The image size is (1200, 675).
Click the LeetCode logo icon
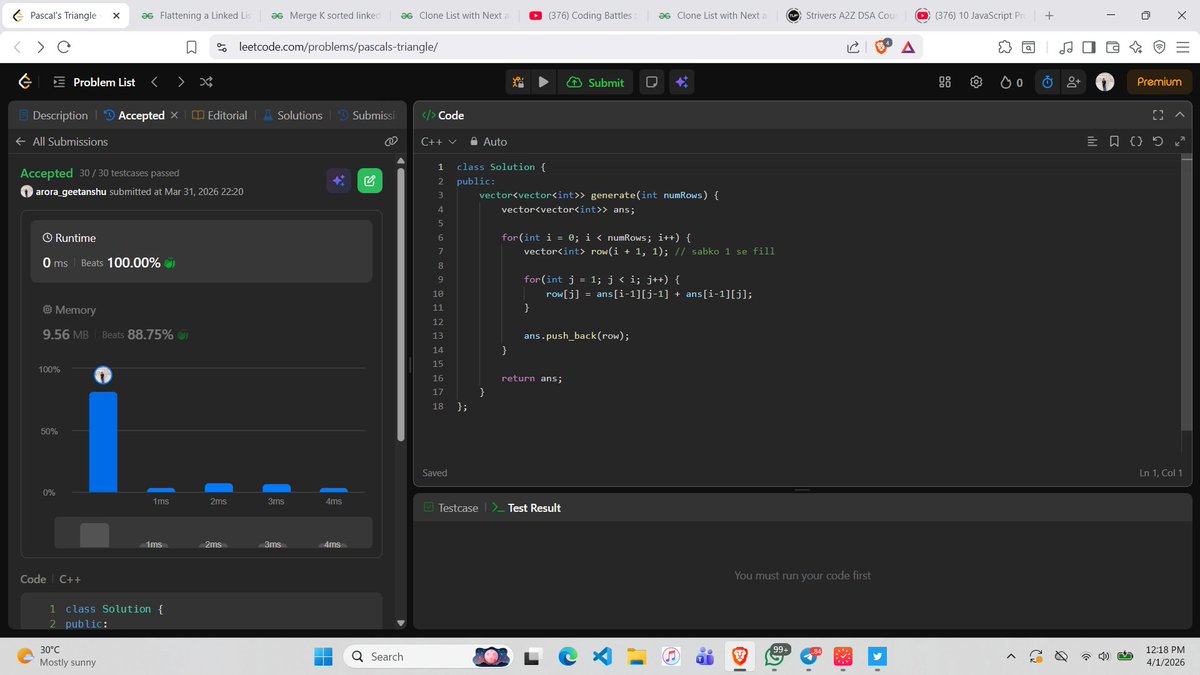(x=27, y=82)
